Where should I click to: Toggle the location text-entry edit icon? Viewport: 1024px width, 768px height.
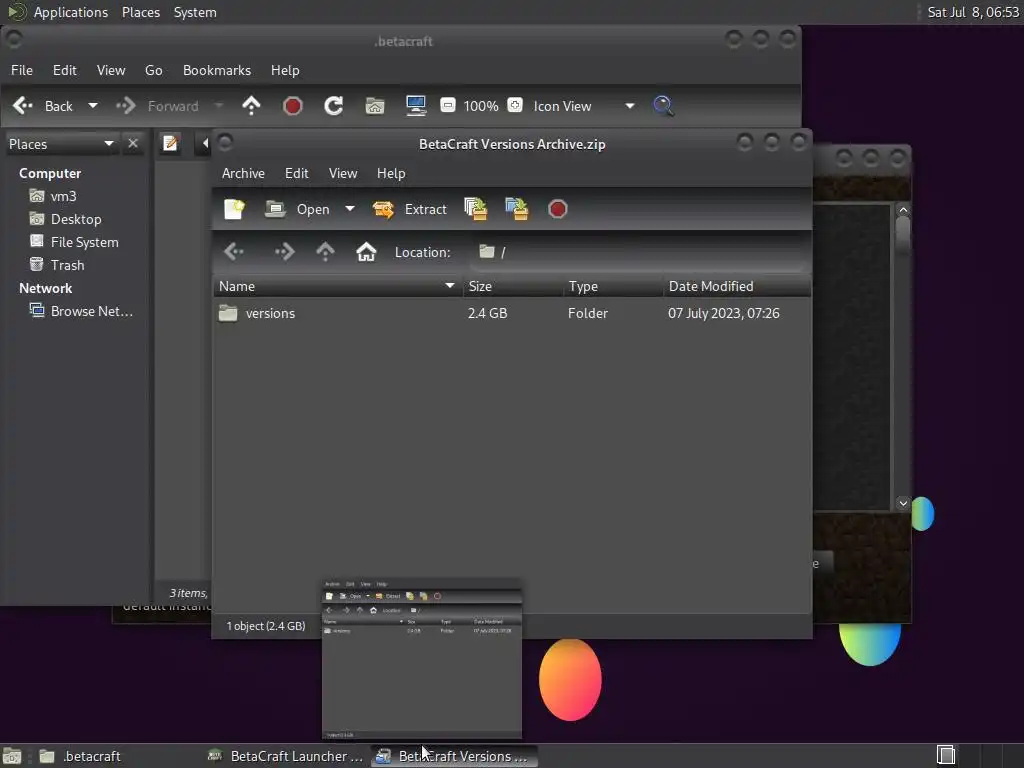point(170,143)
